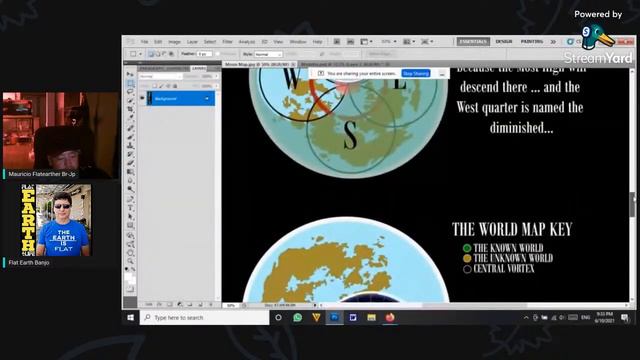The image size is (640, 360).
Task: Click the Cortana circle taskbar icon
Action: coord(278,317)
